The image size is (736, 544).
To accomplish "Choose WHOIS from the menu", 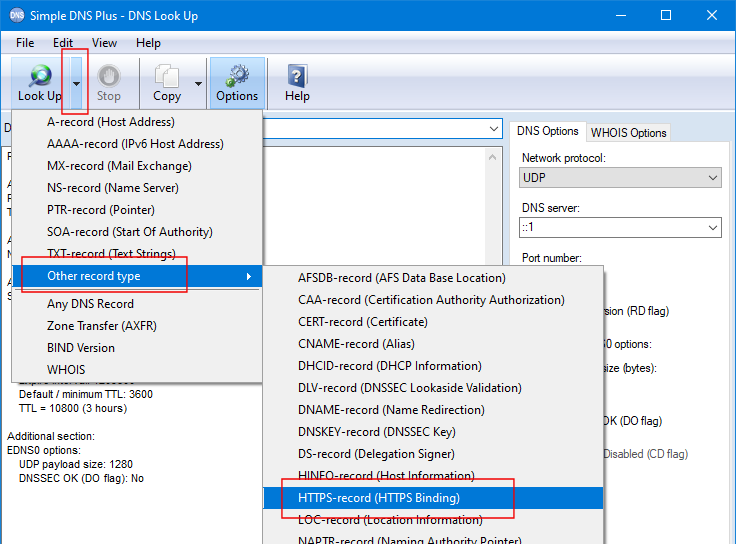I will tap(137, 370).
